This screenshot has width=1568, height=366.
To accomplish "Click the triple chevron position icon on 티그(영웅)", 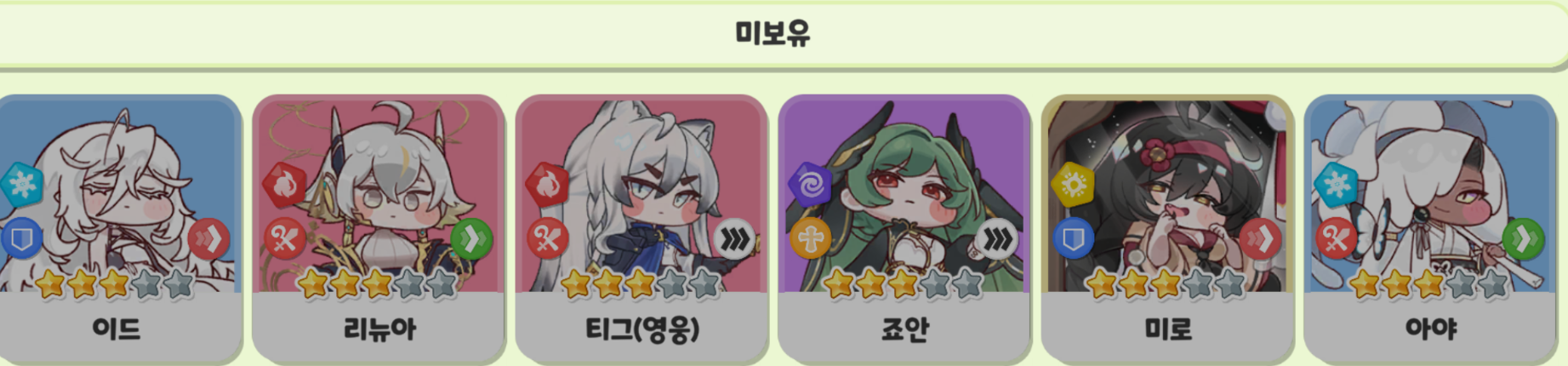I will [x=734, y=240].
